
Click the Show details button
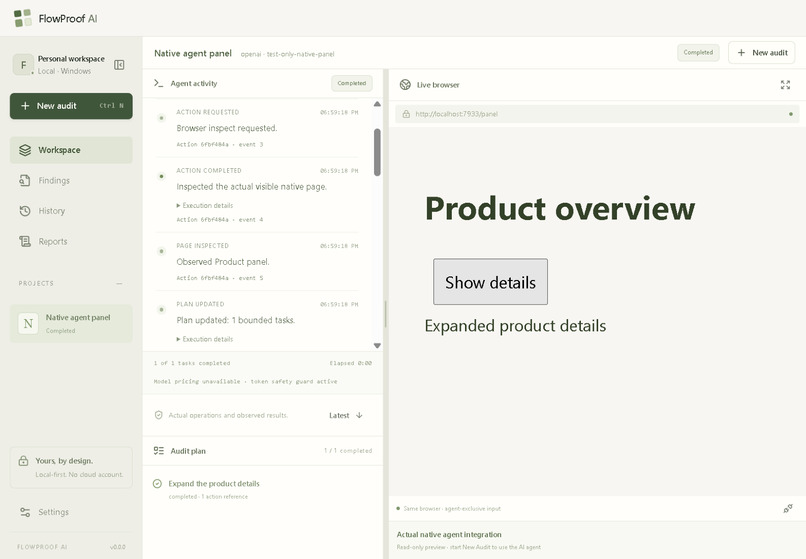[490, 282]
